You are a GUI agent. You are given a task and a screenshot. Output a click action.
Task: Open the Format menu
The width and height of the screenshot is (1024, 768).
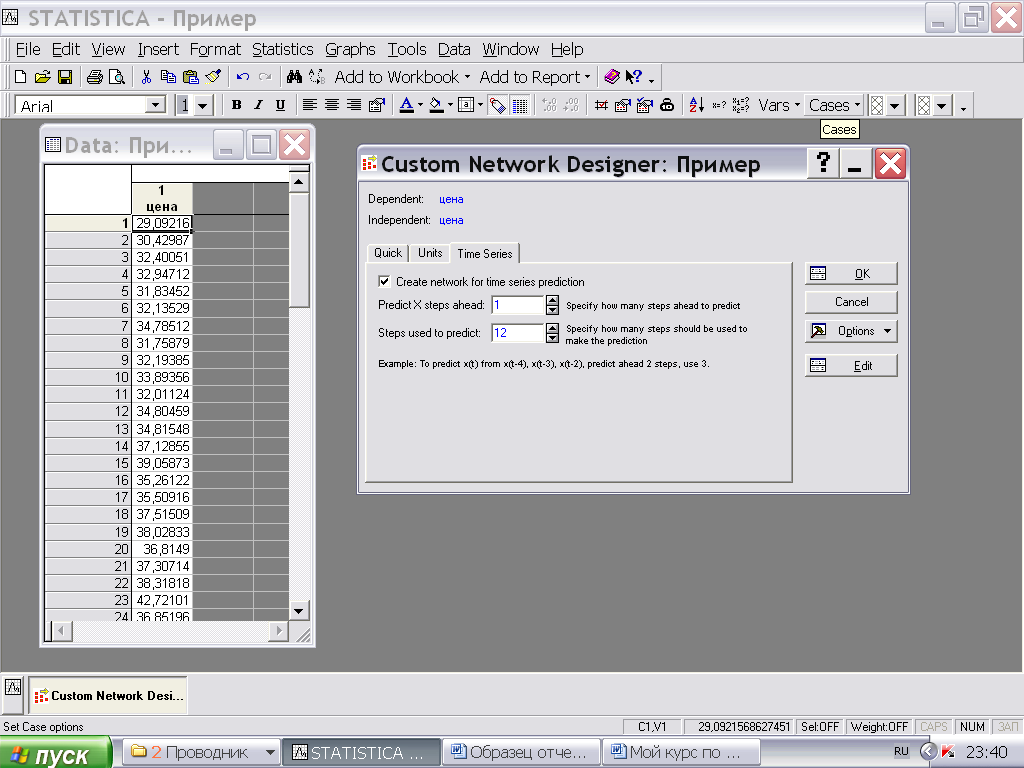pyautogui.click(x=215, y=50)
